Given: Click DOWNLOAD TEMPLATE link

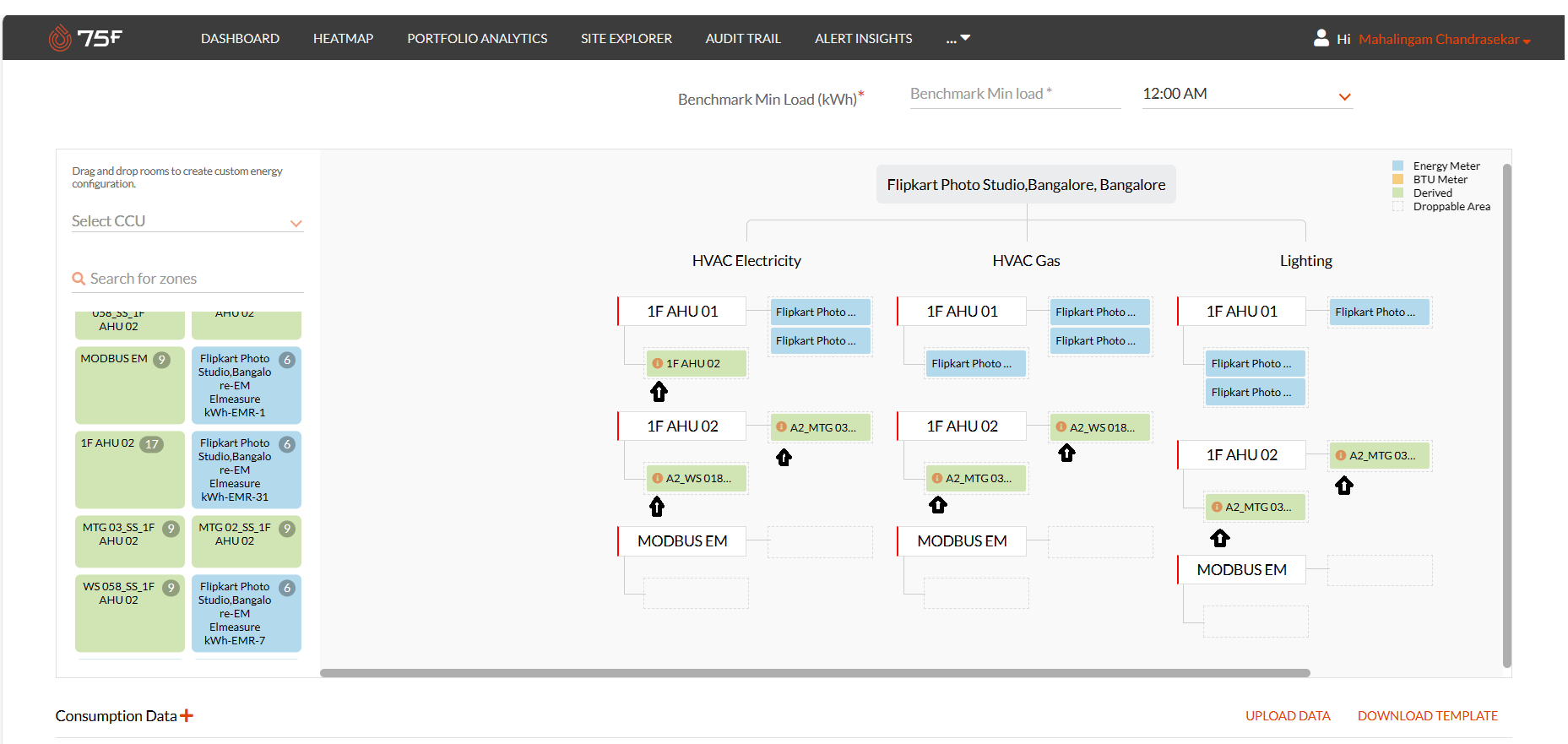Looking at the screenshot, I should click(x=1428, y=715).
